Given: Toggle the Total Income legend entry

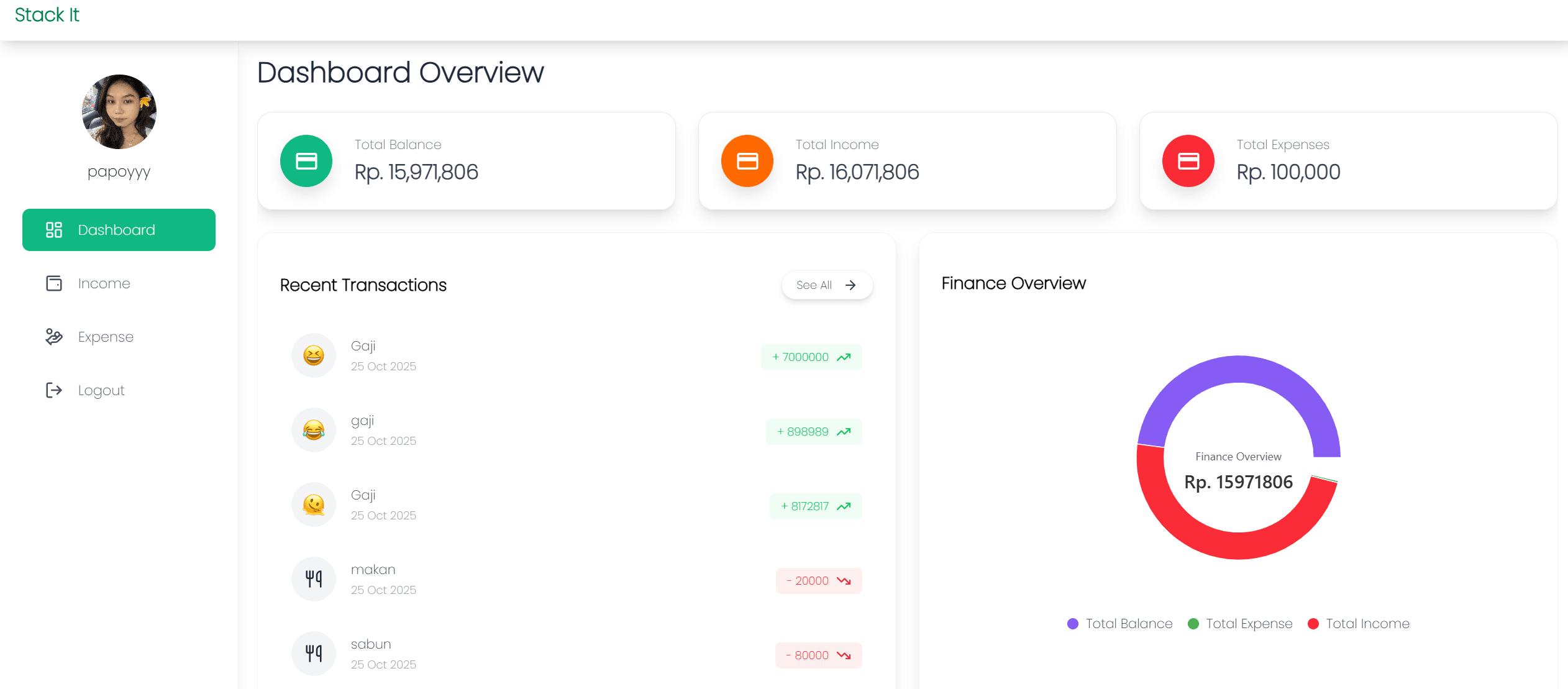Looking at the screenshot, I should 1359,623.
